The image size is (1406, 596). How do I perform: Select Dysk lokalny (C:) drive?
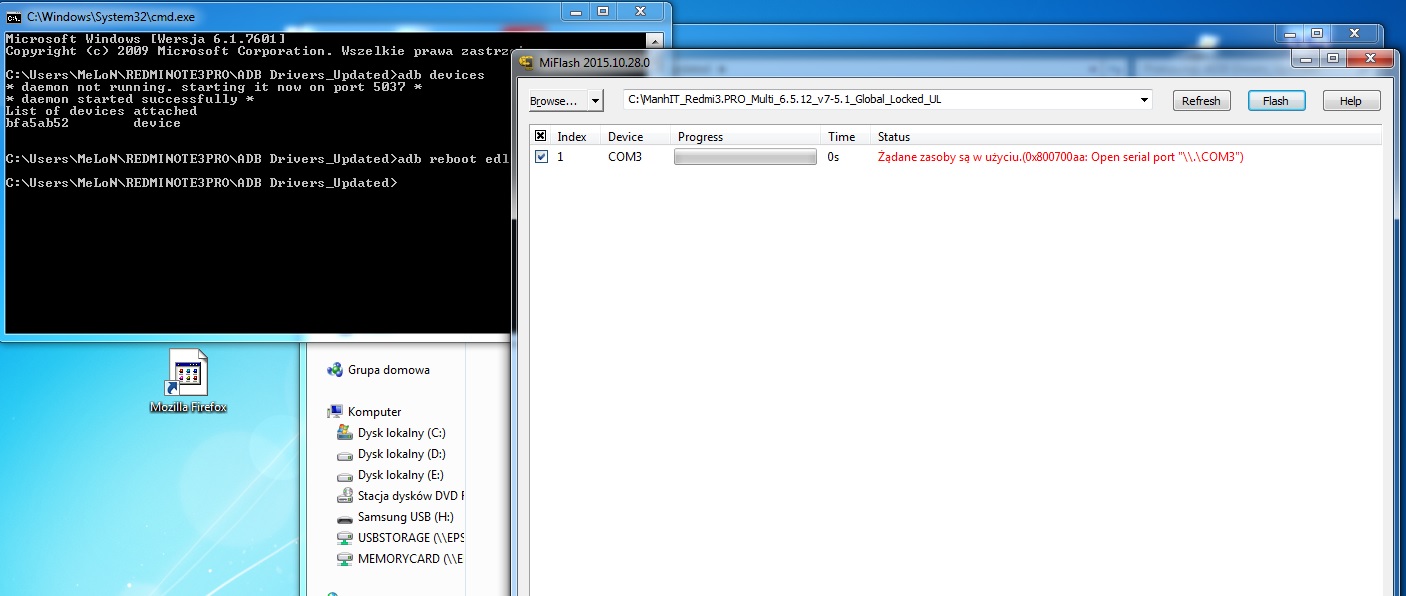401,433
